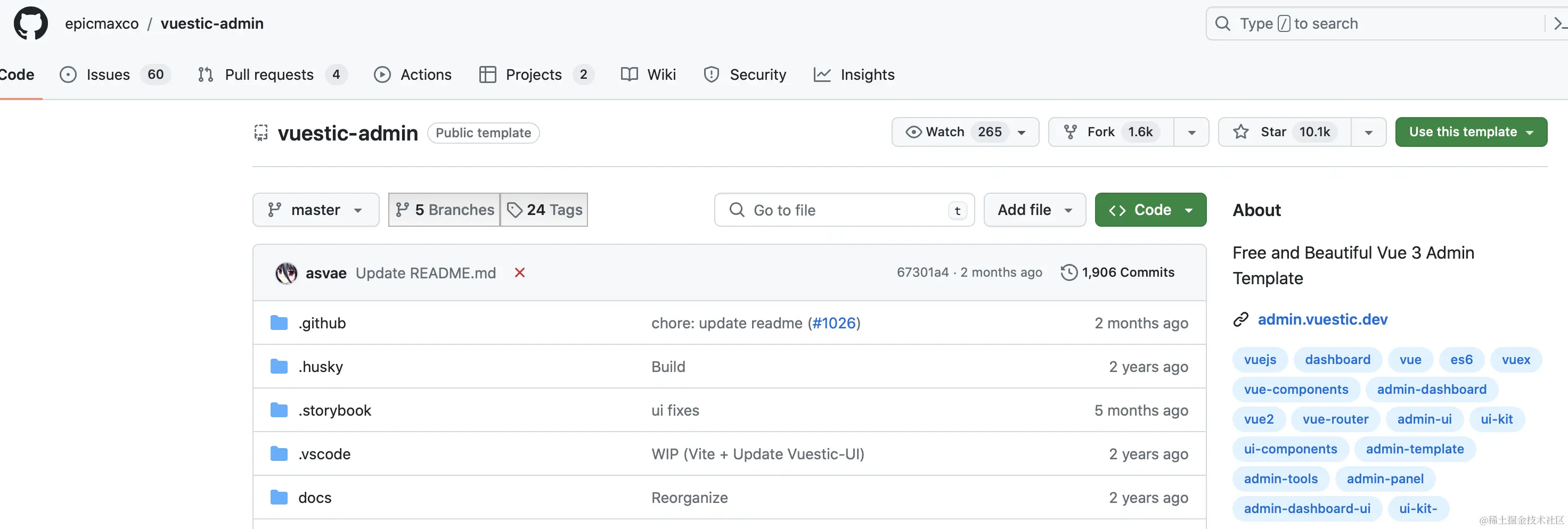Viewport: 1568px width, 529px height.
Task: Open the green Code dropdown
Action: (1150, 210)
